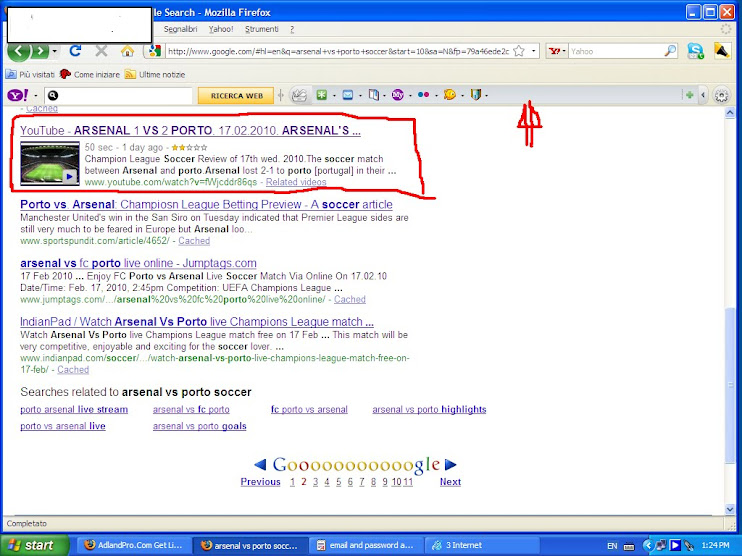Open the ? help menu
This screenshot has height=556, width=742.
pos(292,29)
